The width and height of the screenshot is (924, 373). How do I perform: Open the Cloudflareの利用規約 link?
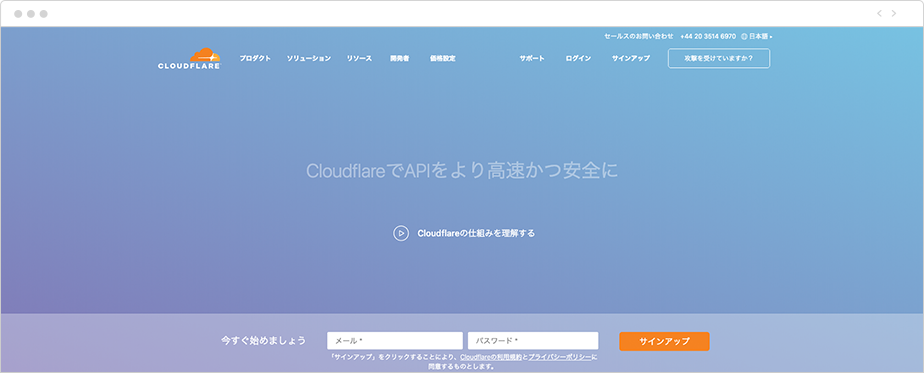coord(491,358)
